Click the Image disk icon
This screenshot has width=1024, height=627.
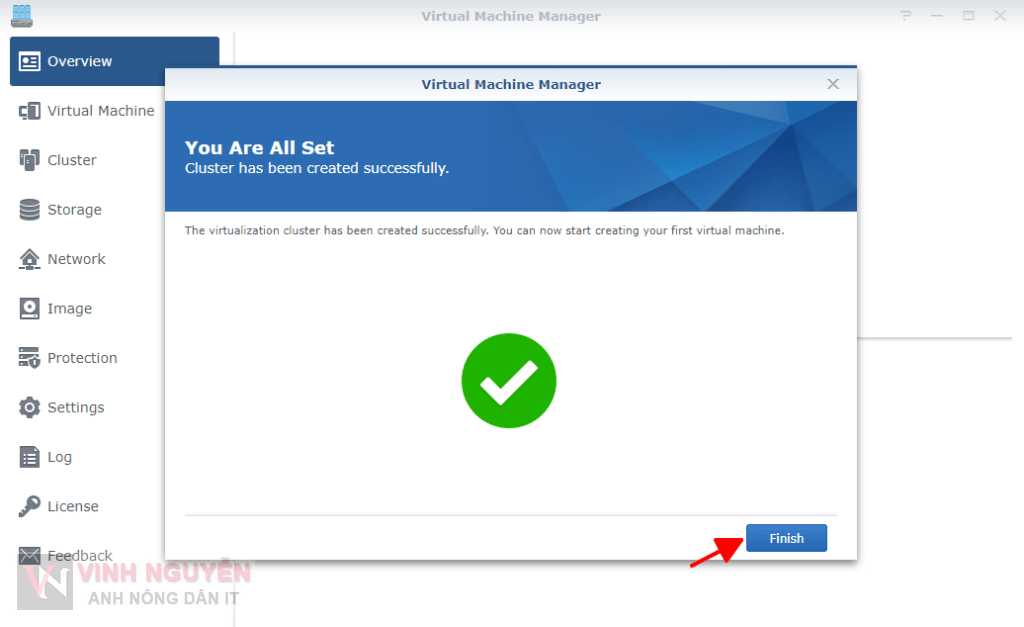pos(30,309)
